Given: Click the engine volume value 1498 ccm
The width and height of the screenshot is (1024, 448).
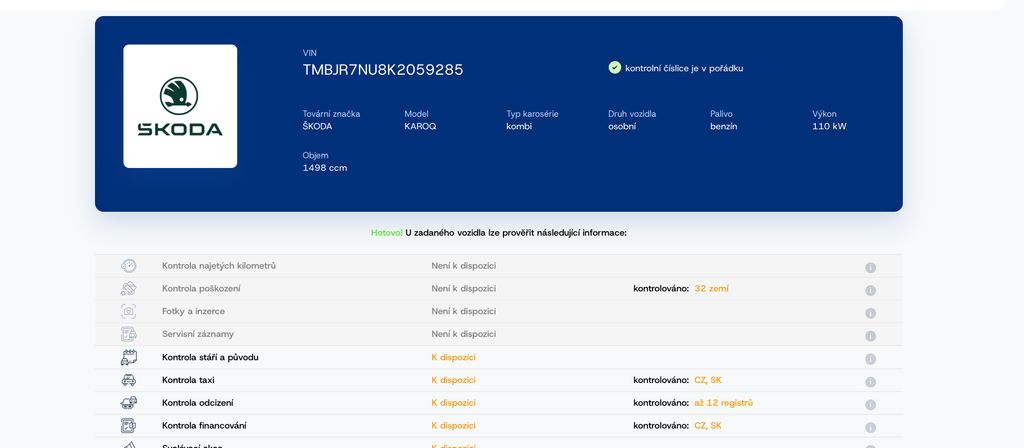Looking at the screenshot, I should tap(325, 168).
